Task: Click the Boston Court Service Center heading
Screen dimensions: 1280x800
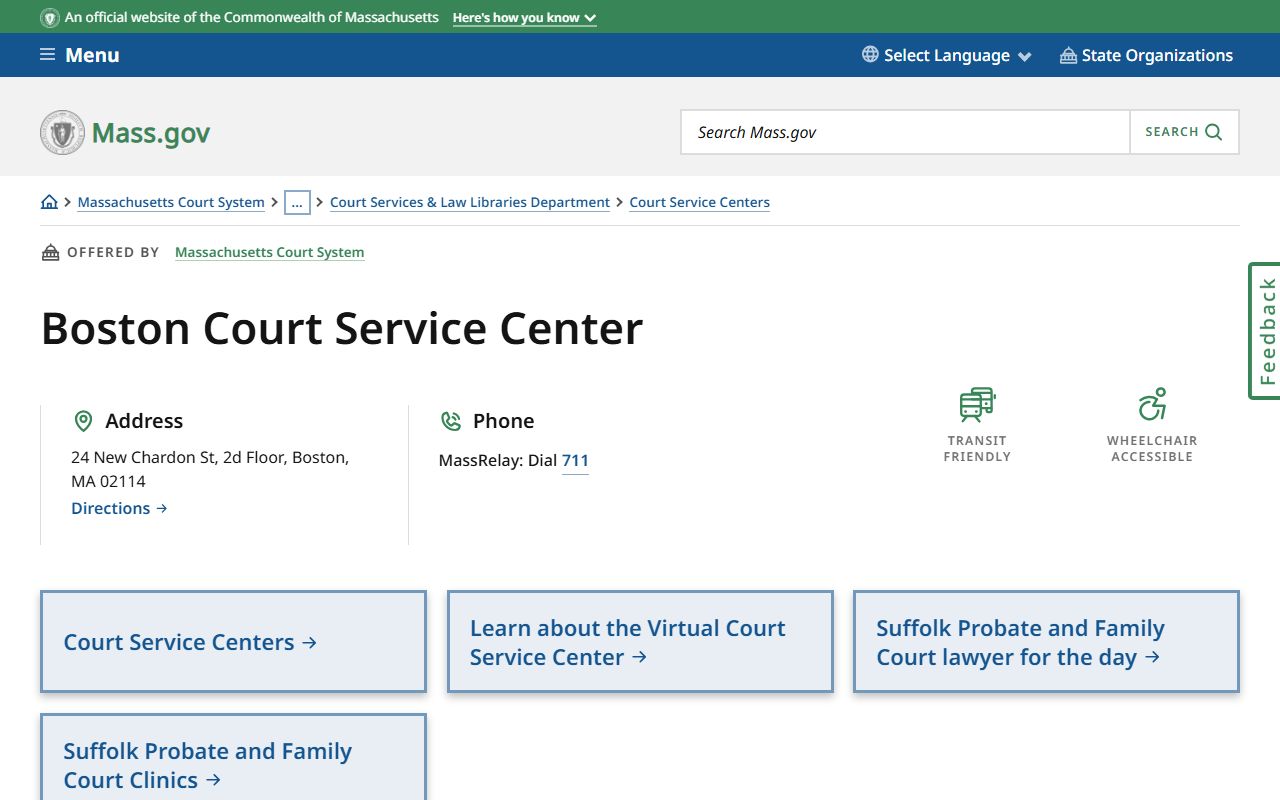Action: pos(342,328)
